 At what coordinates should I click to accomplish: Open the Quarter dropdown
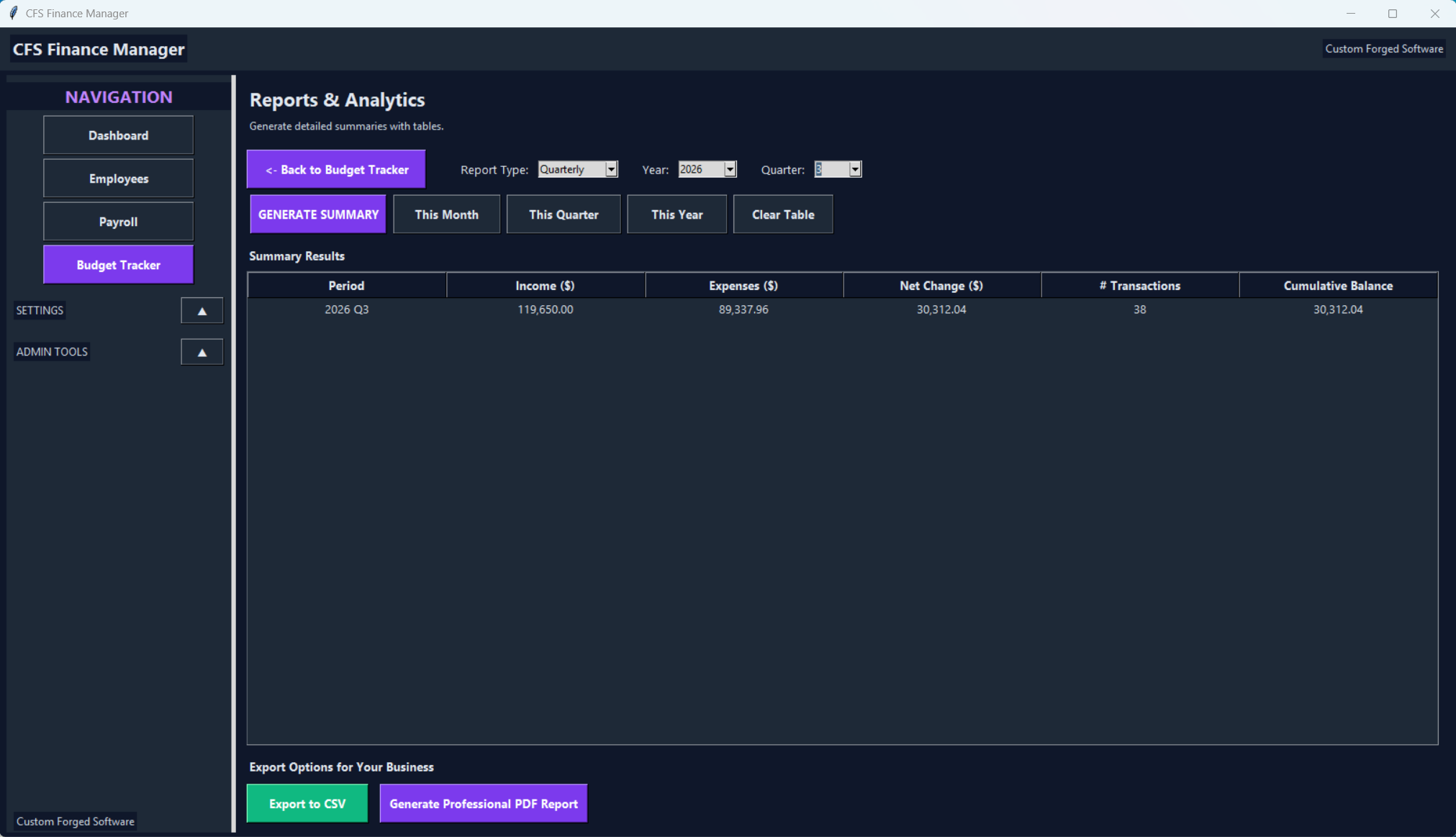[x=854, y=169]
